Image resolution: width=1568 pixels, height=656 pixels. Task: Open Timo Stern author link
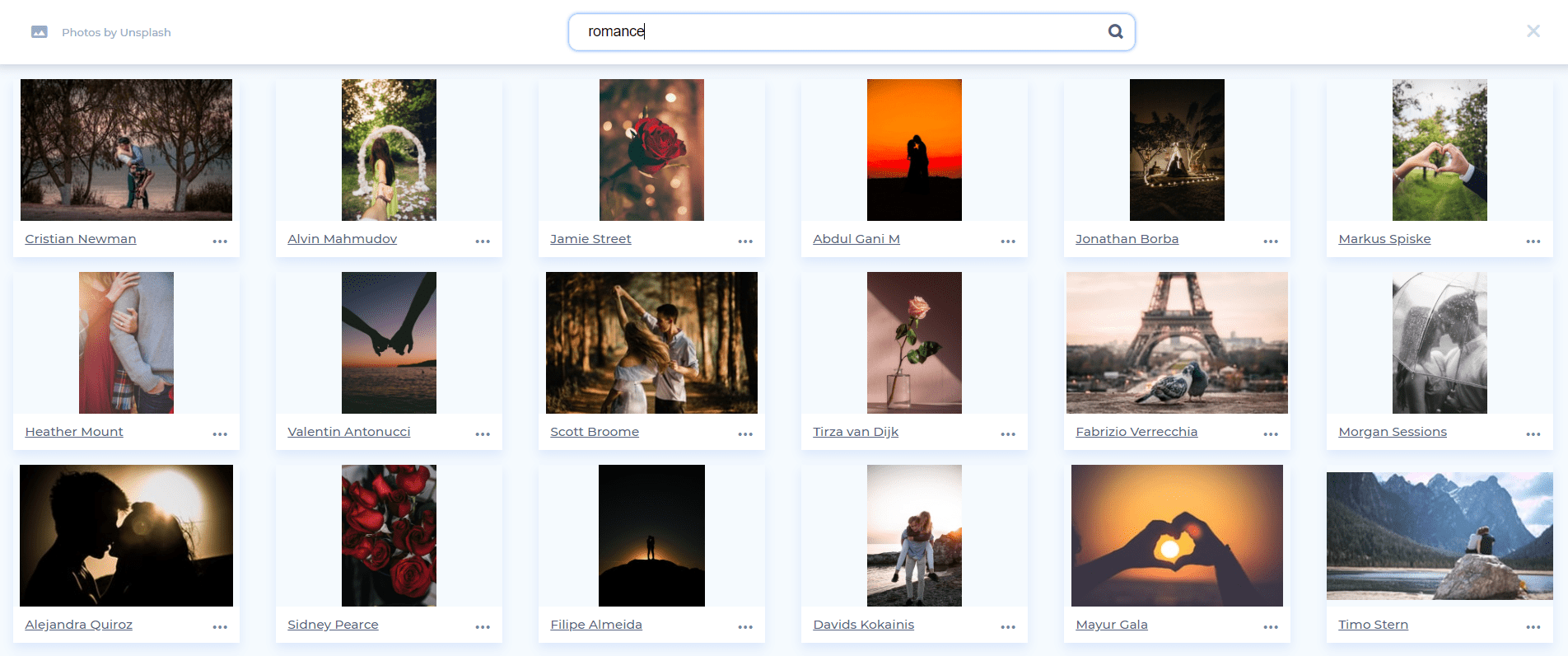coord(1373,625)
